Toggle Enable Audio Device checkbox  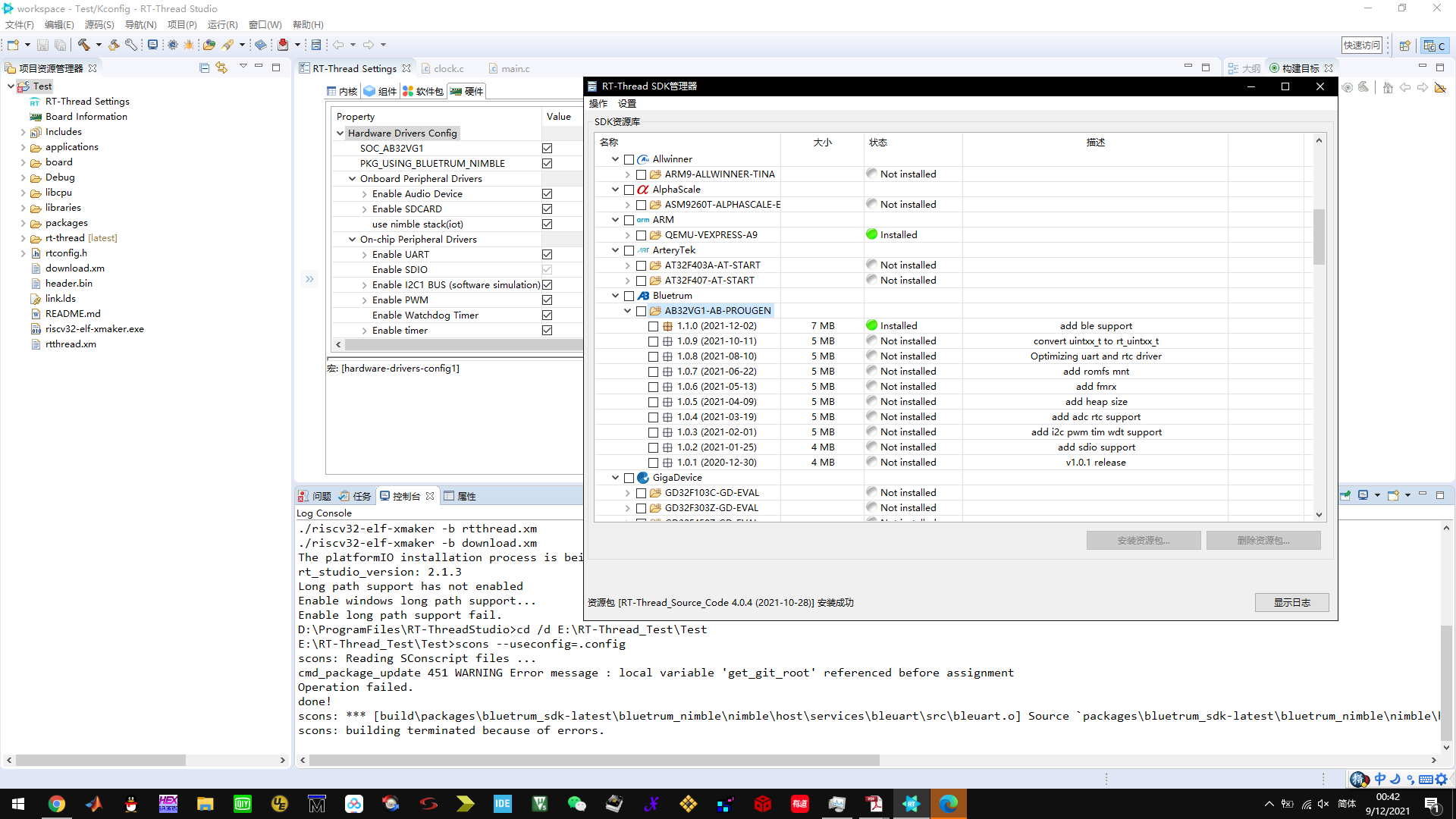pos(547,194)
